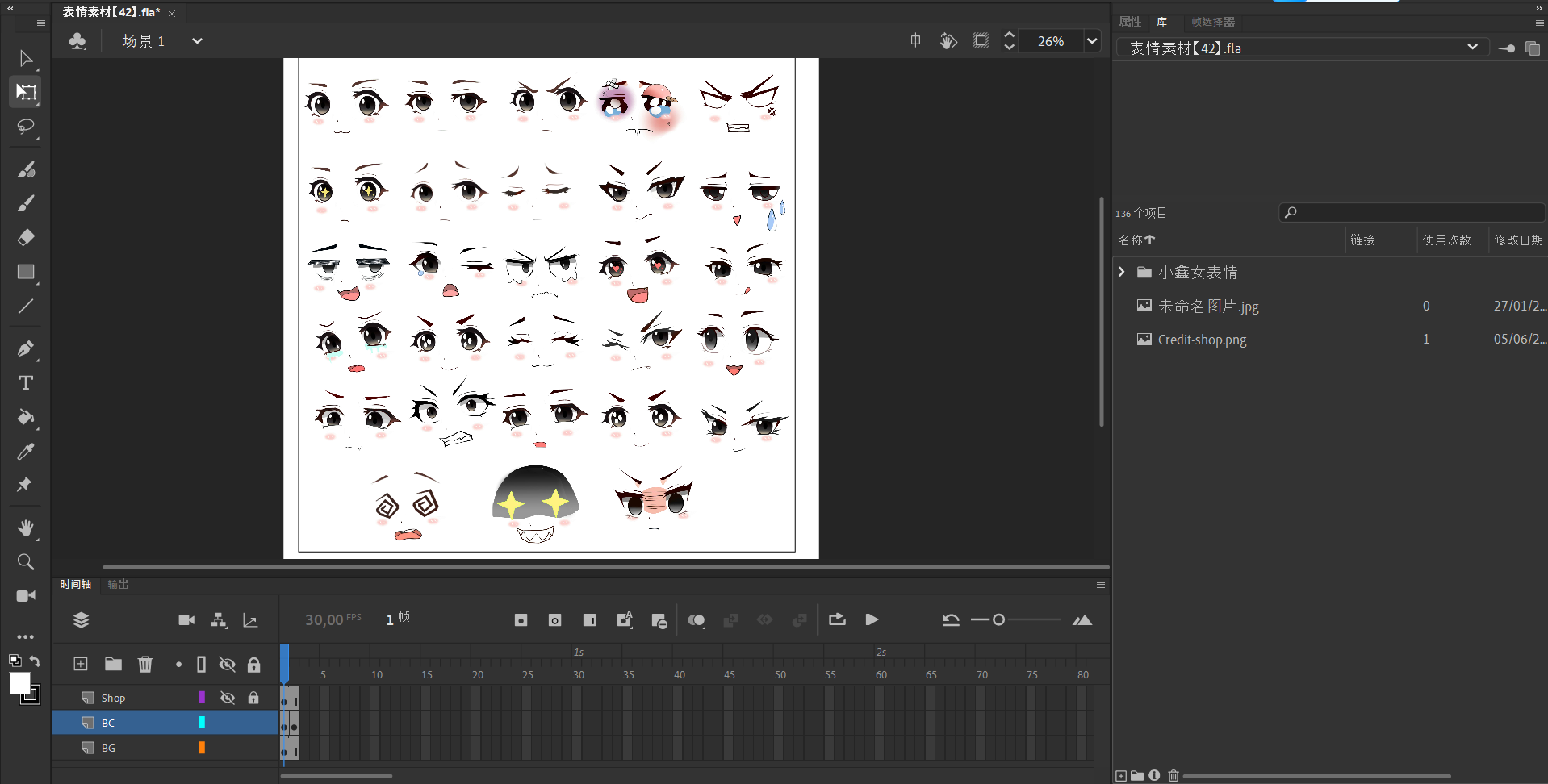Open the 场景 1 scene dropdown

tap(197, 41)
